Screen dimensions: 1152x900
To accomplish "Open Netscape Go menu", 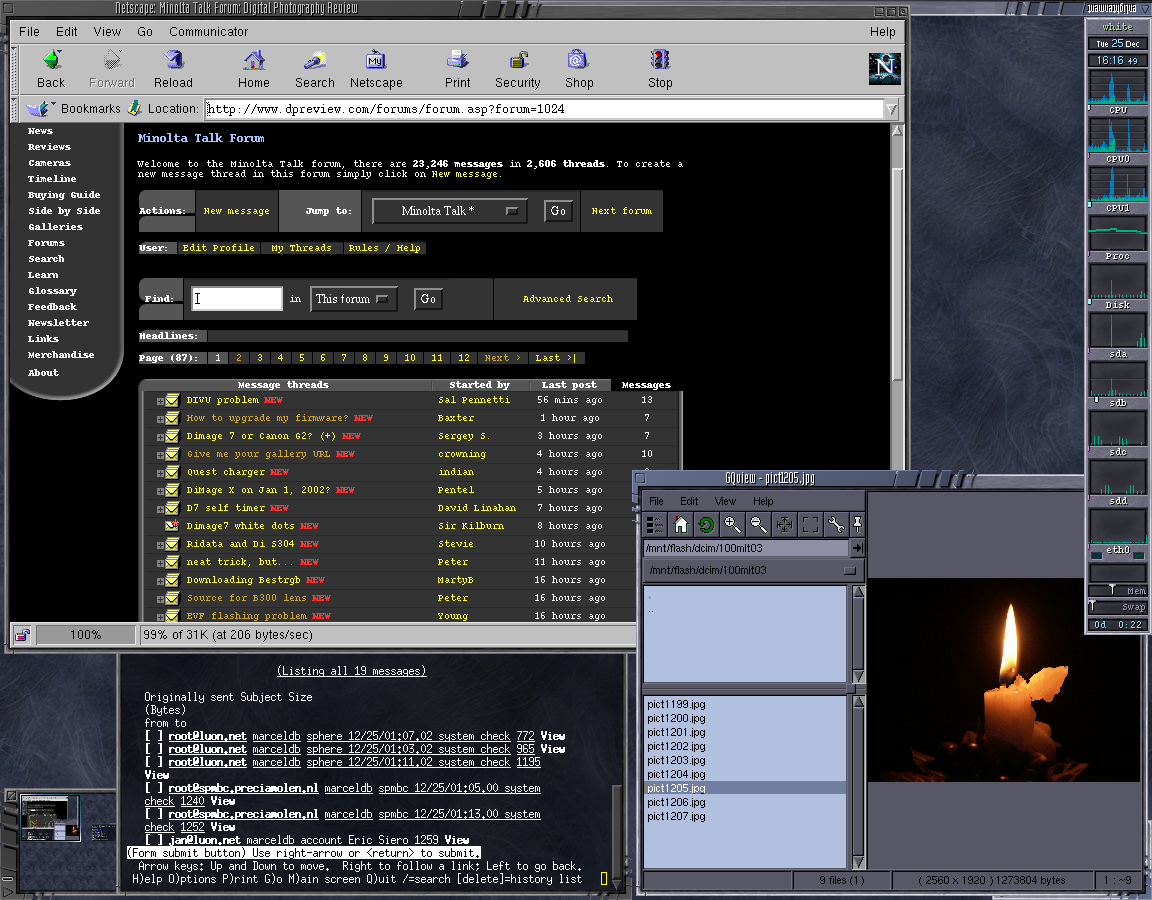I will (145, 32).
